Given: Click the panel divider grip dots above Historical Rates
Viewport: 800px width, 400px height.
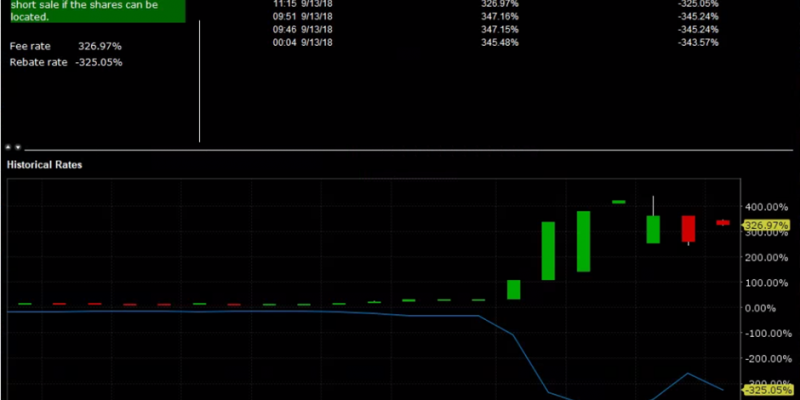Looking at the screenshot, I should coord(13,147).
